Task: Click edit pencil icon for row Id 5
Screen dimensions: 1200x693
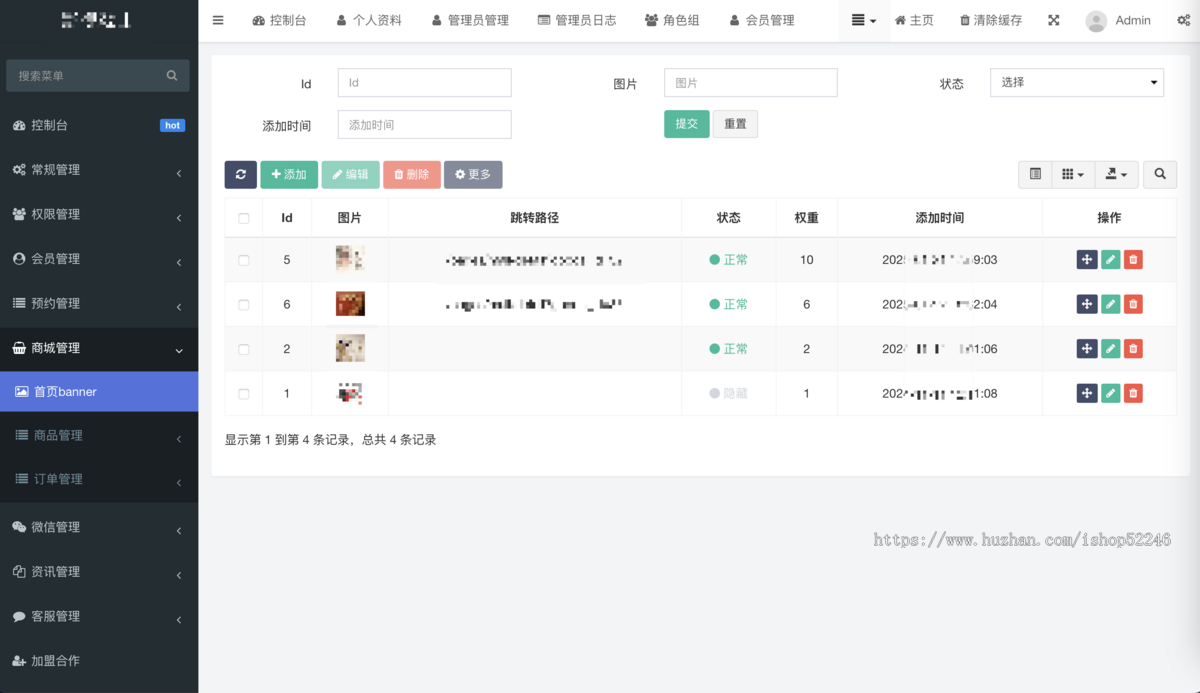Action: tap(1110, 260)
